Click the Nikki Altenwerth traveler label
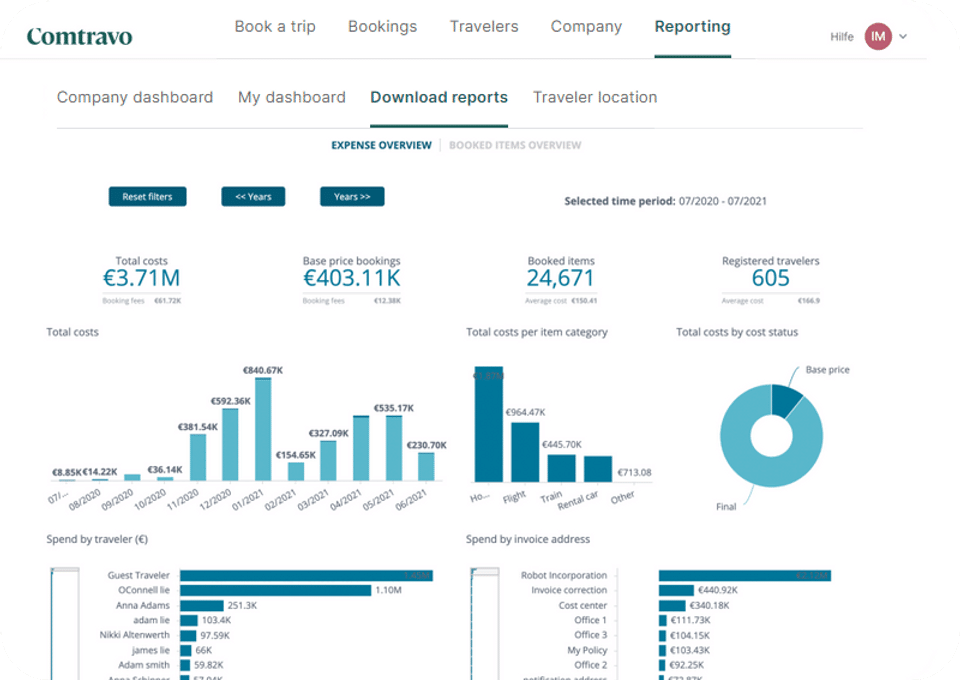Viewport: 960px width, 680px height. click(x=135, y=635)
